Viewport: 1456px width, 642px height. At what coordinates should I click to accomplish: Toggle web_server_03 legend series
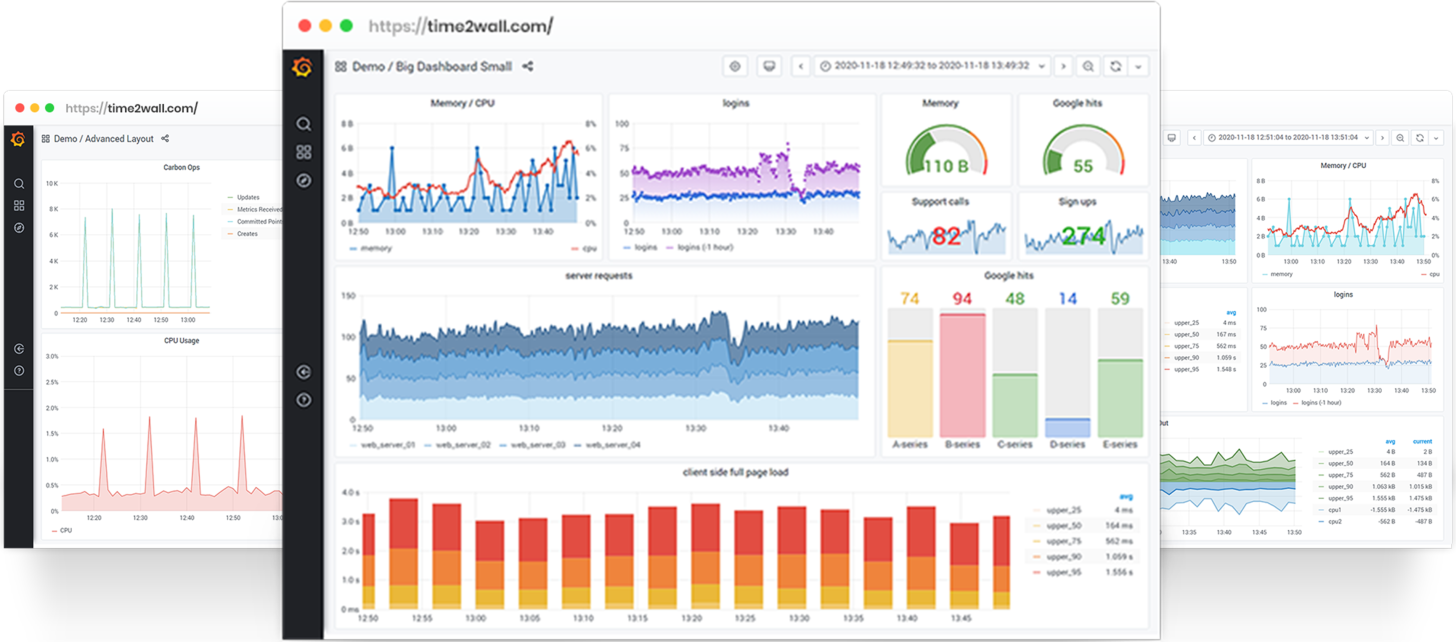click(537, 444)
